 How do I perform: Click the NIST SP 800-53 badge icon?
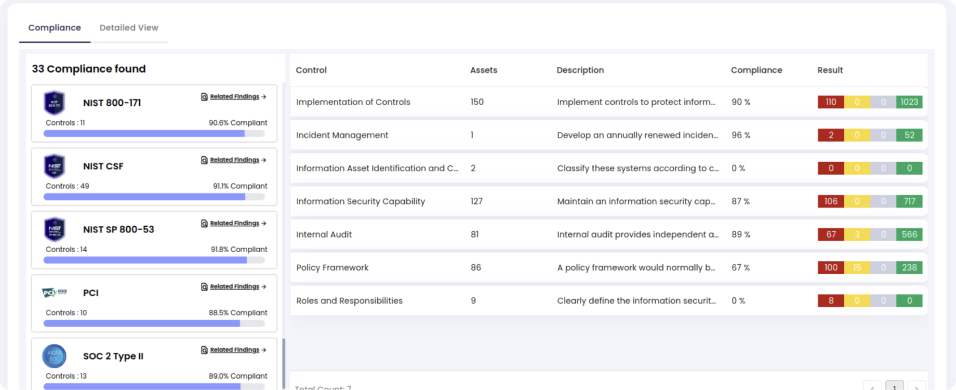click(54, 230)
